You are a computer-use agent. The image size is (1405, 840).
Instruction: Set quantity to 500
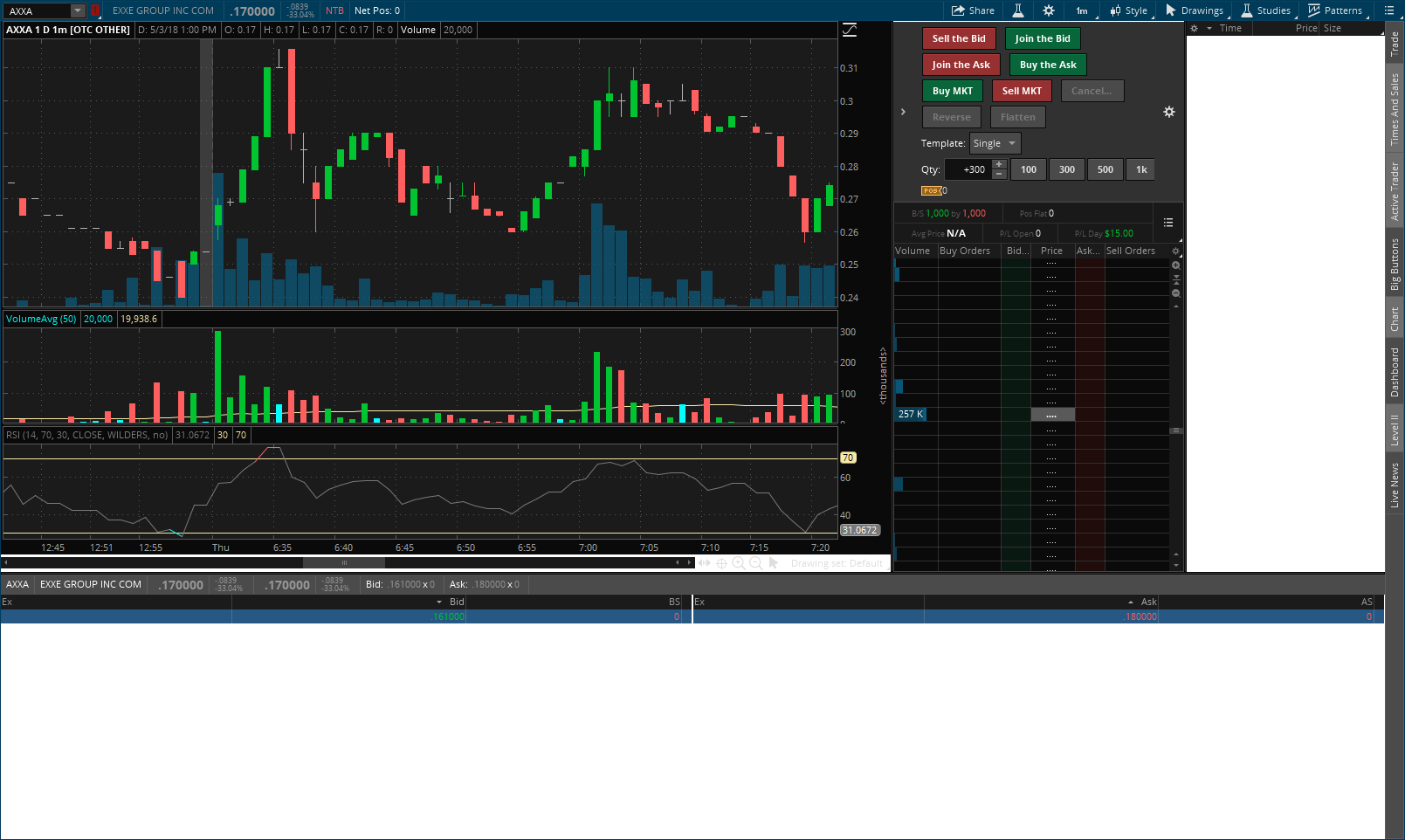tap(1105, 169)
